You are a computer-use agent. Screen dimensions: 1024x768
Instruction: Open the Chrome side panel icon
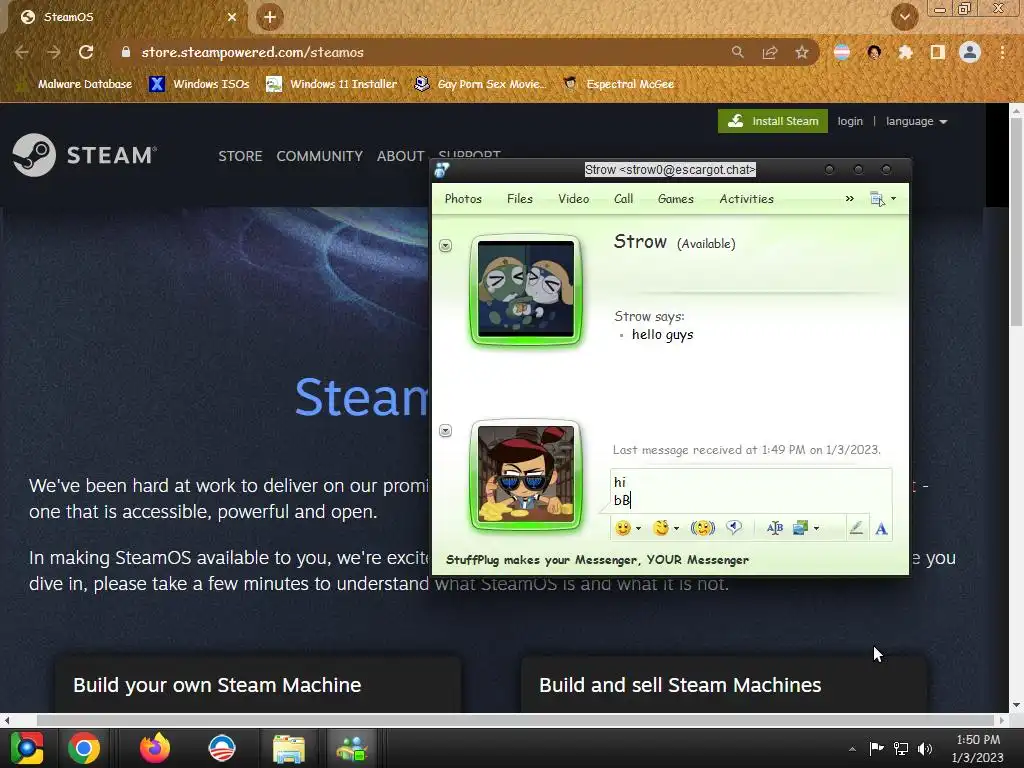pos(938,52)
